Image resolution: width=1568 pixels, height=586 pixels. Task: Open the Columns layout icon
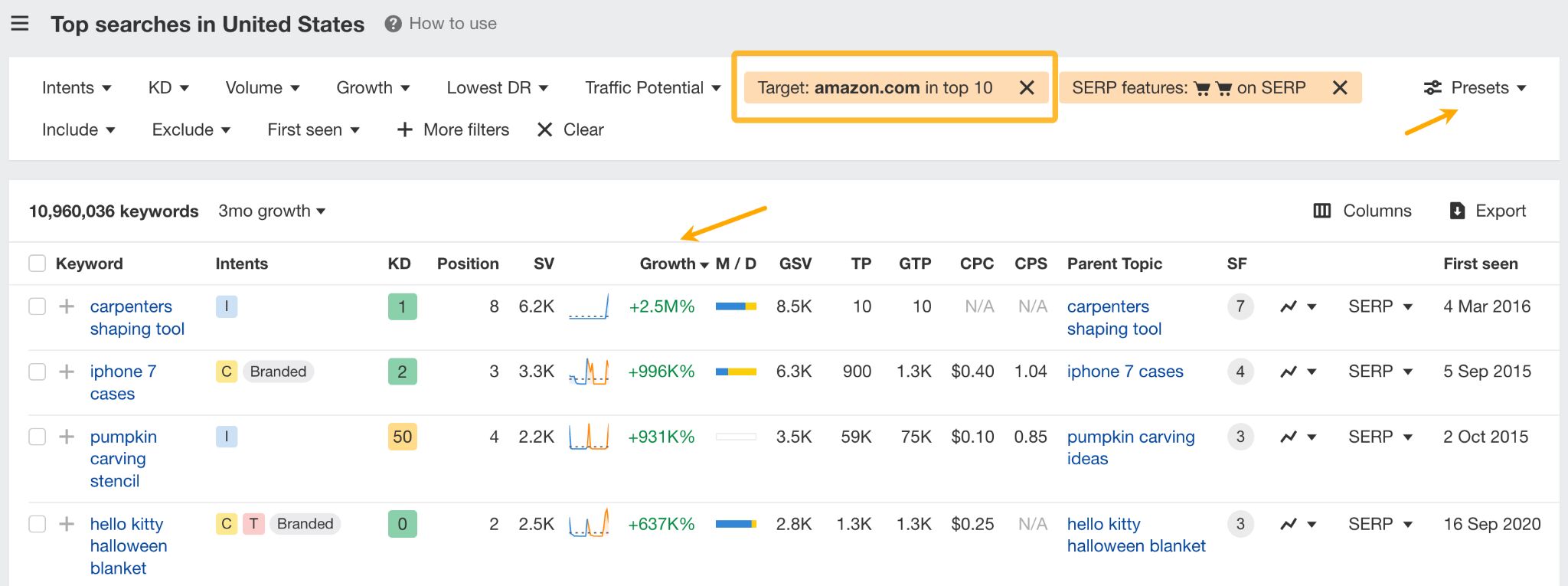point(1321,211)
